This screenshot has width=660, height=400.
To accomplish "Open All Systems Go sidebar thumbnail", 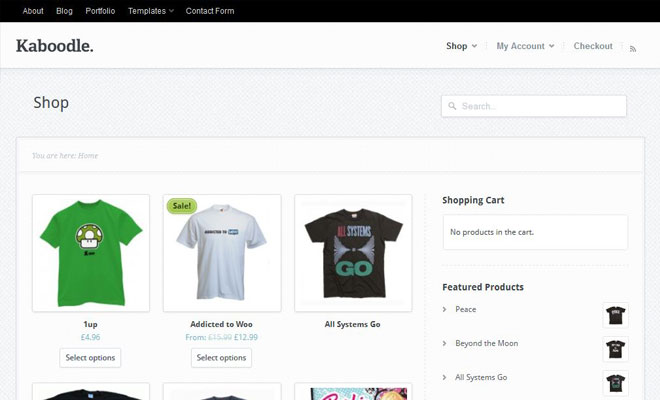I will 616,383.
